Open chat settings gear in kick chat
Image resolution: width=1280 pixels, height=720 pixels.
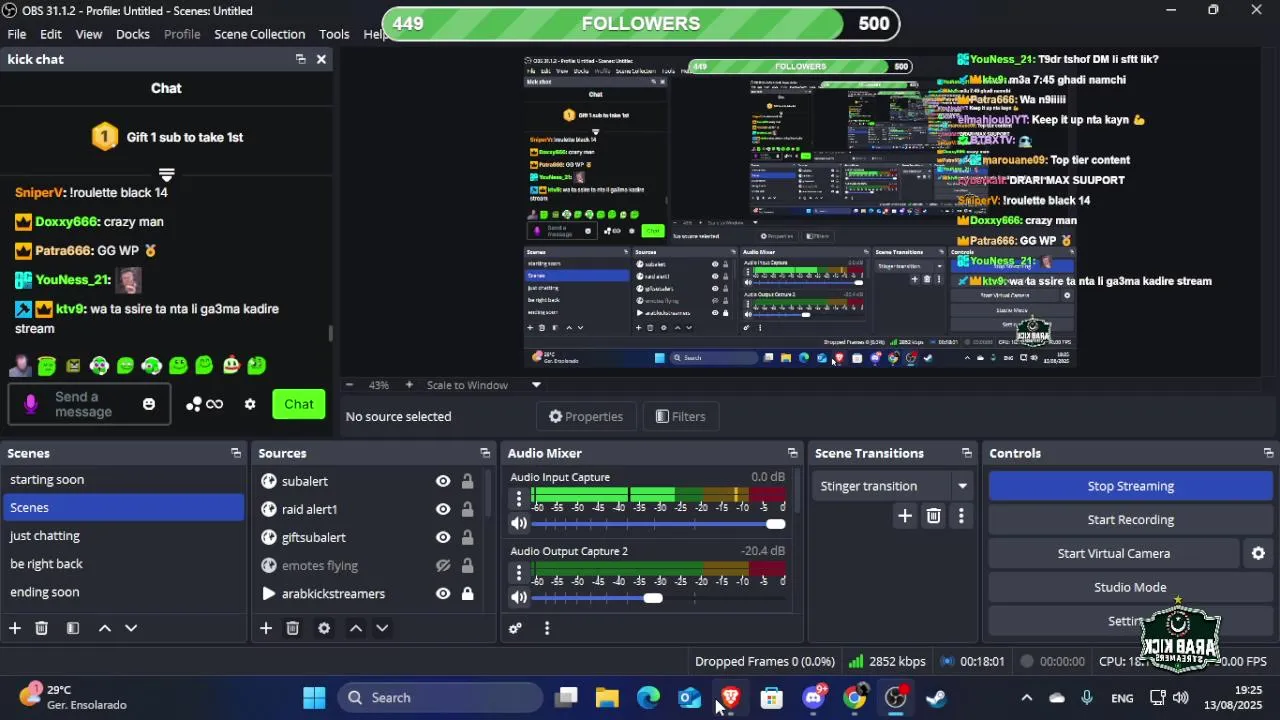tap(250, 404)
